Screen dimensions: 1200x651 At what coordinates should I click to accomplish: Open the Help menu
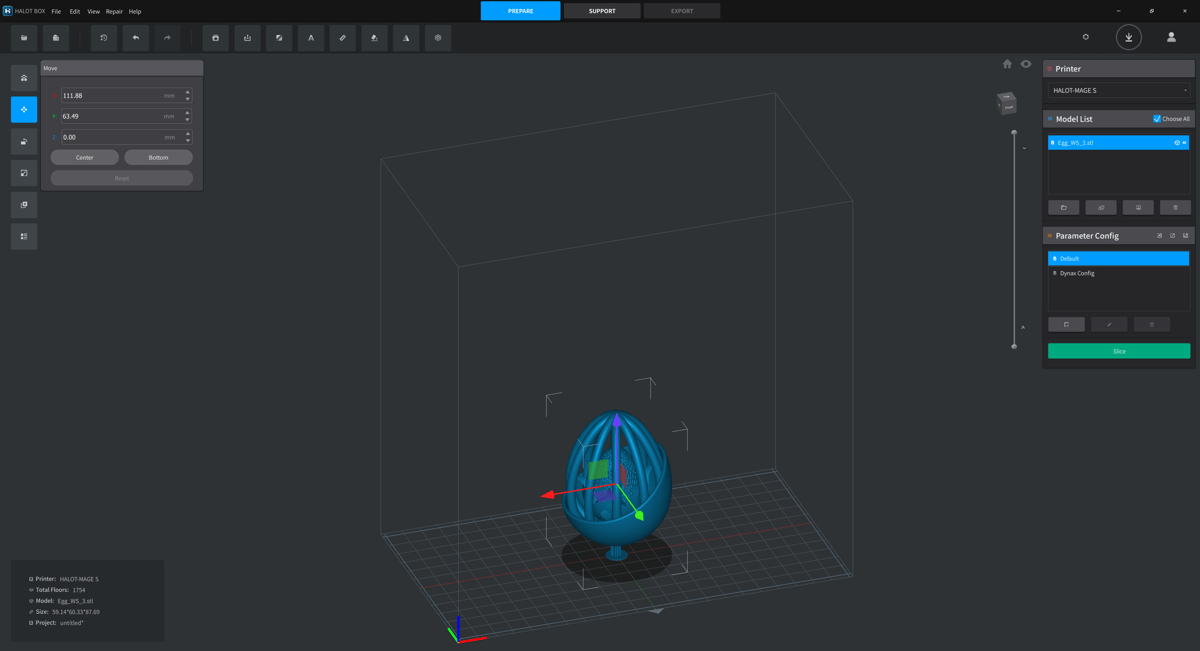click(x=135, y=12)
